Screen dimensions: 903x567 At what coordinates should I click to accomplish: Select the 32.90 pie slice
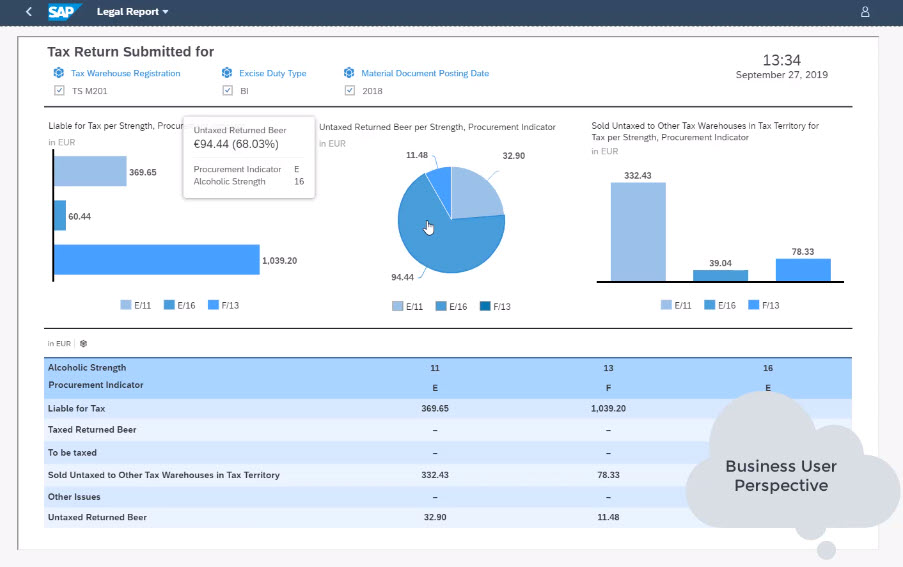coord(474,196)
